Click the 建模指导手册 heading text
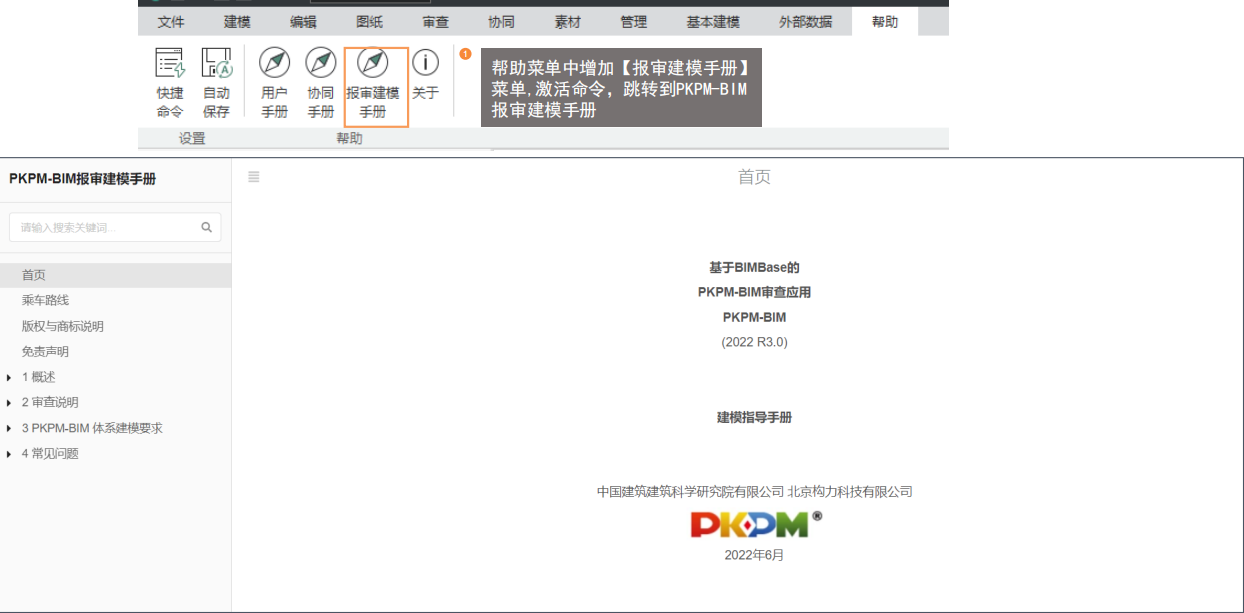 coord(754,417)
